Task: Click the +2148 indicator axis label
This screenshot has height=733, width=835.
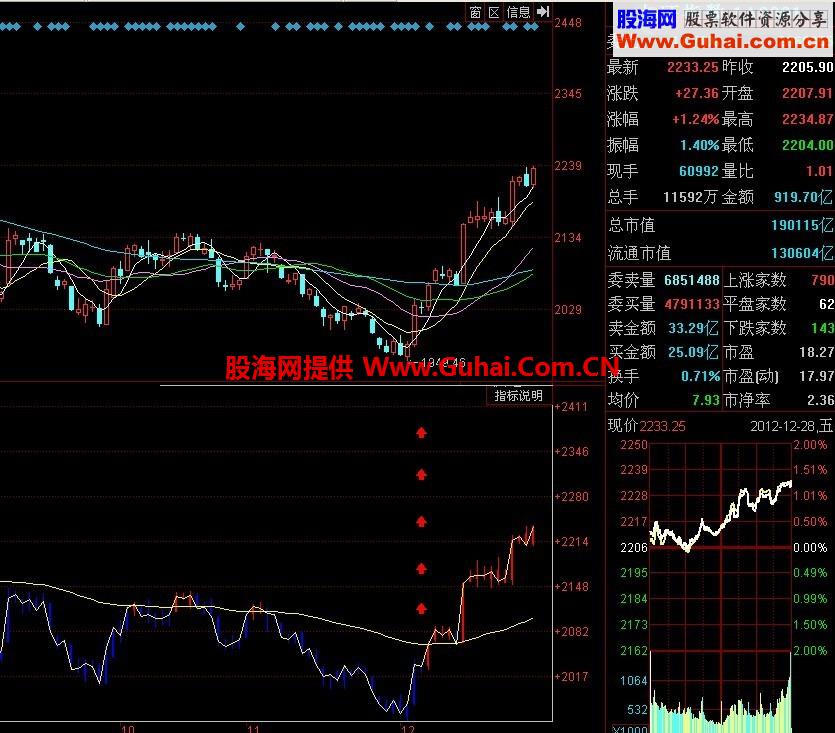Action: [x=571, y=587]
